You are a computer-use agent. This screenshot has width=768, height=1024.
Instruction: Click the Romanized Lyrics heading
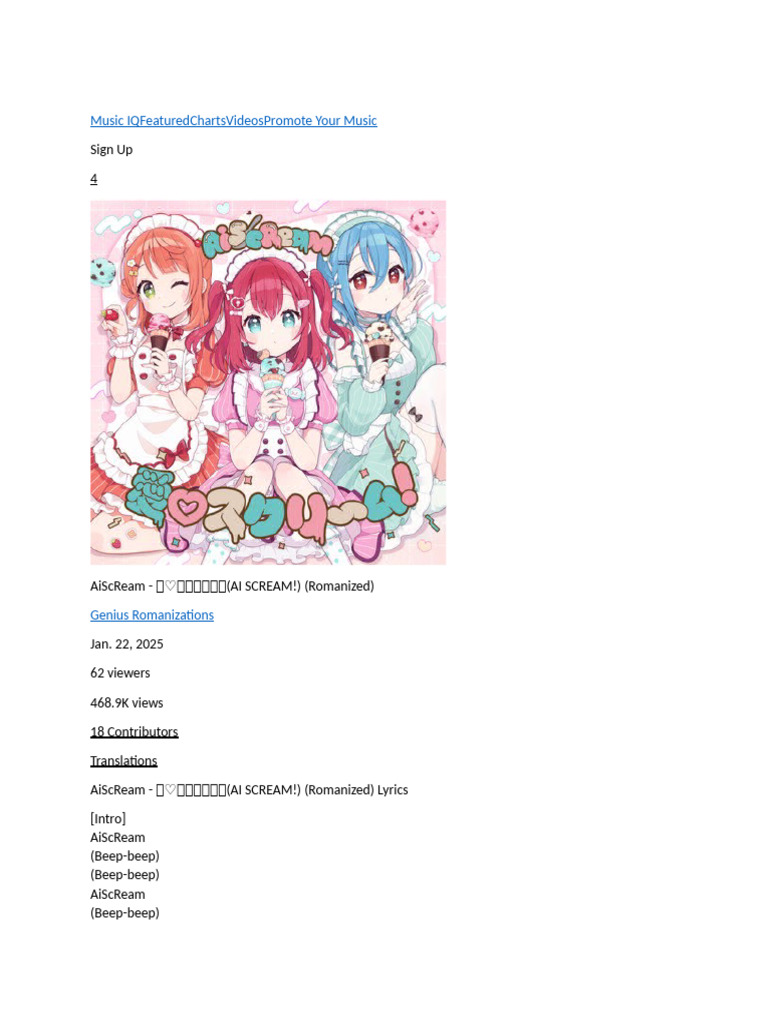pyautogui.click(x=249, y=790)
